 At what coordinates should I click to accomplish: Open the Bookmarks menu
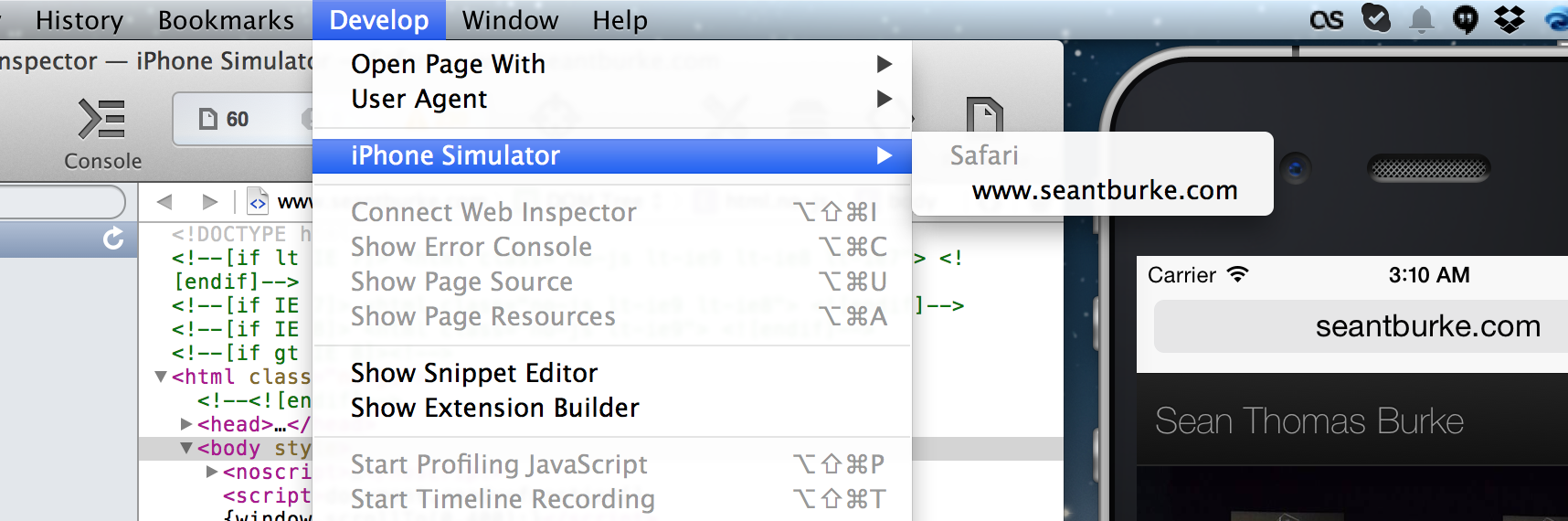226,20
